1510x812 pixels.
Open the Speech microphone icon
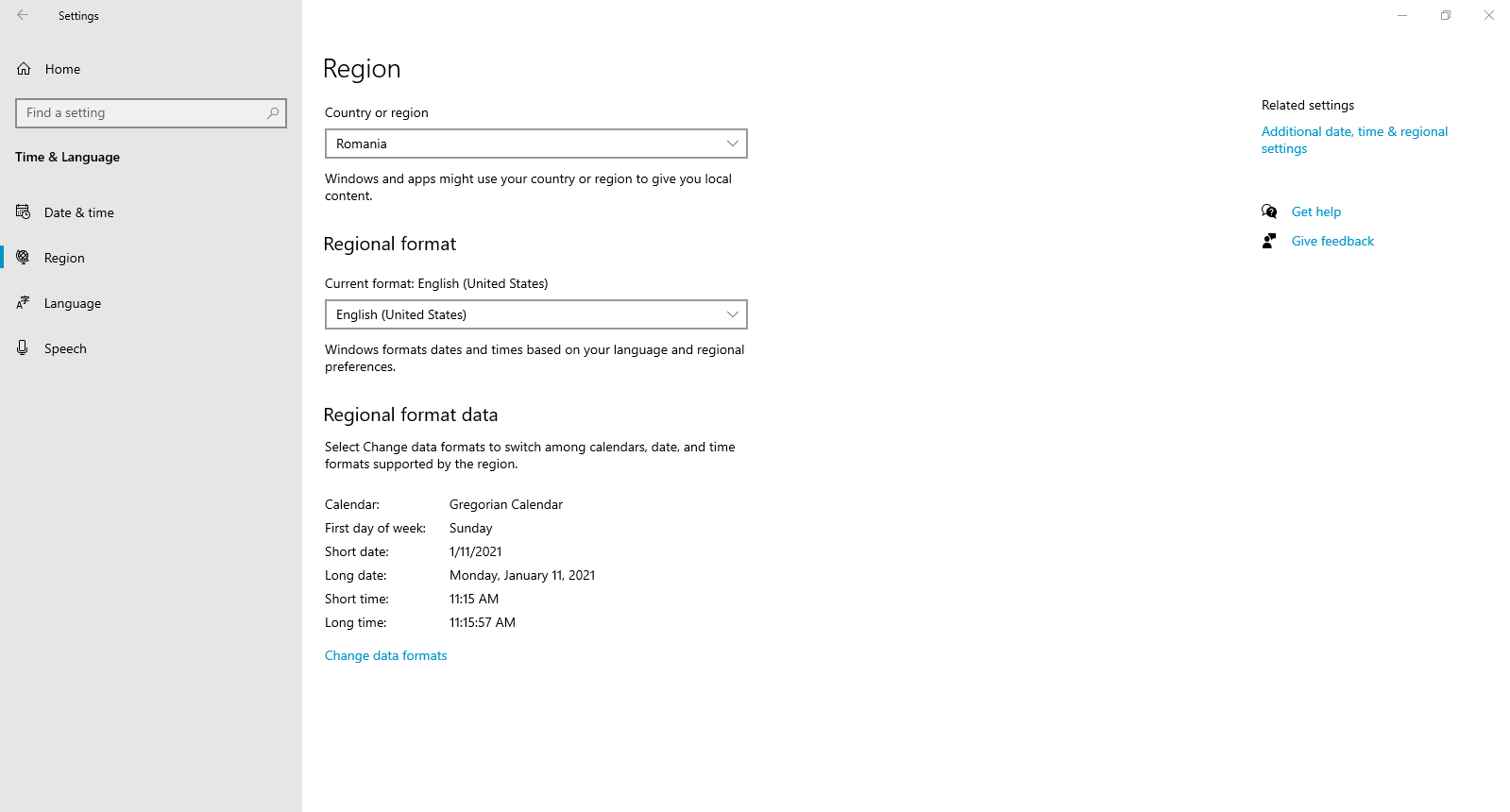(23, 347)
